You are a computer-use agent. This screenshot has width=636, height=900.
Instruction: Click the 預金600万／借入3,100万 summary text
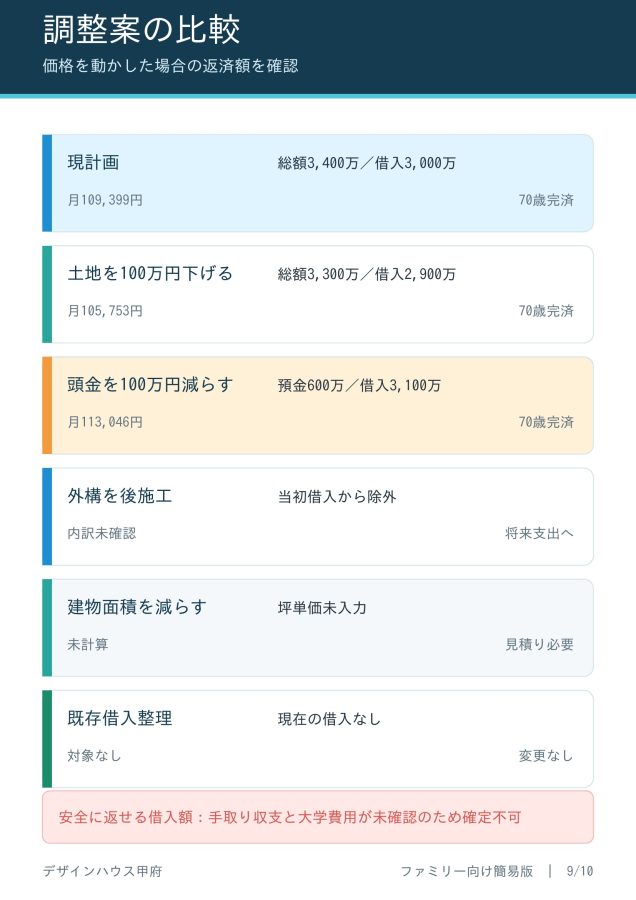tap(359, 385)
